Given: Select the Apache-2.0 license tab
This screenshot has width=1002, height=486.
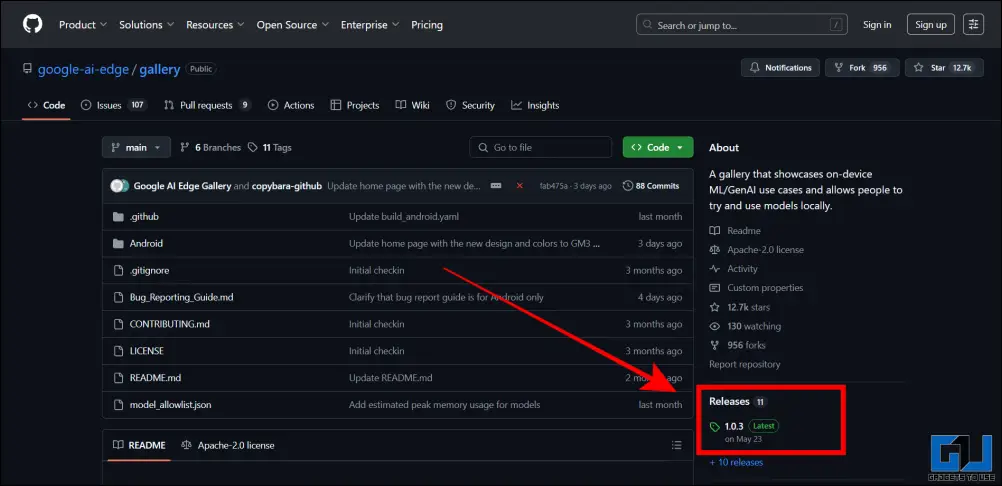Looking at the screenshot, I should point(228,445).
